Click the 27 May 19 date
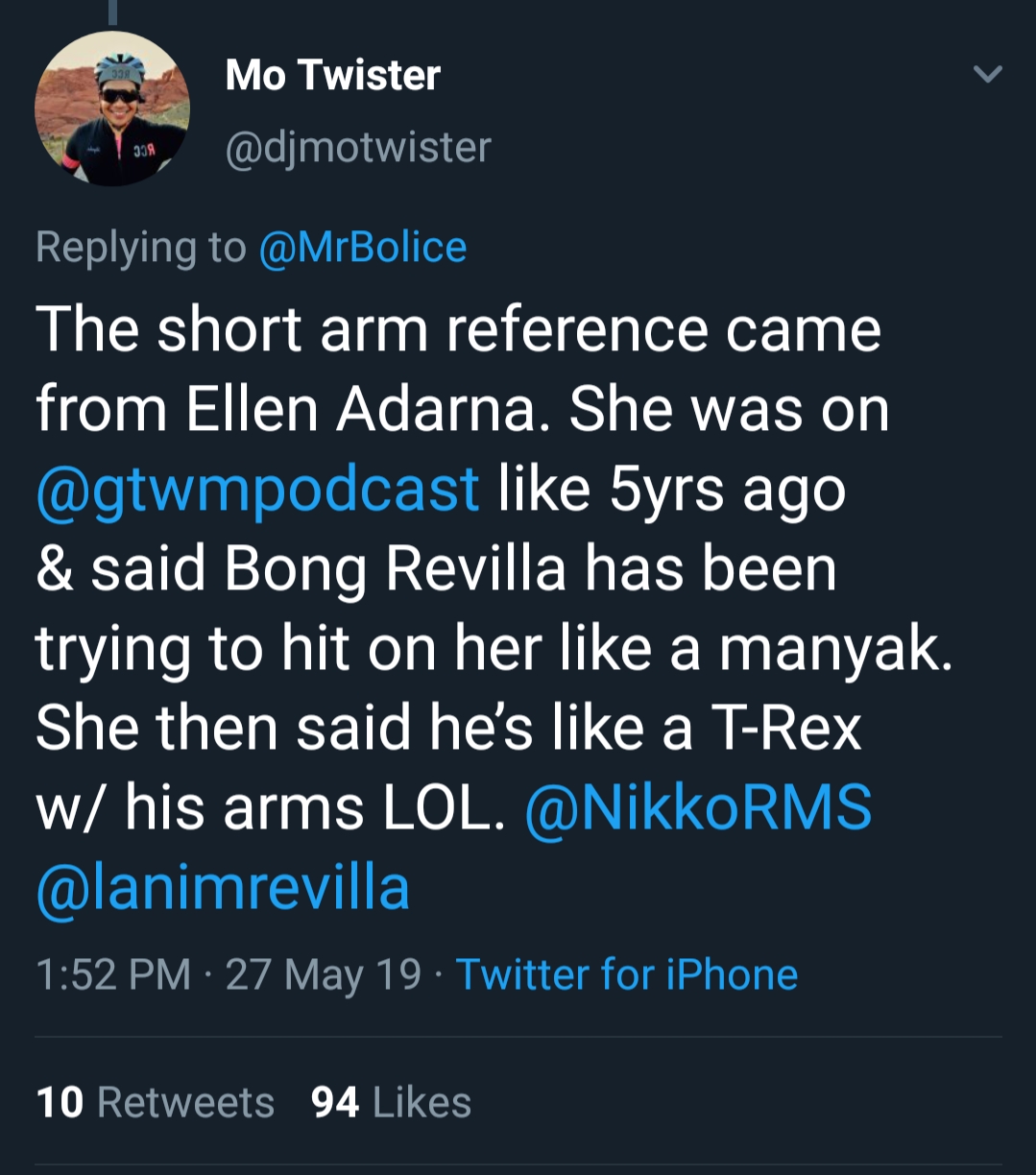The image size is (1036, 1175). (324, 974)
